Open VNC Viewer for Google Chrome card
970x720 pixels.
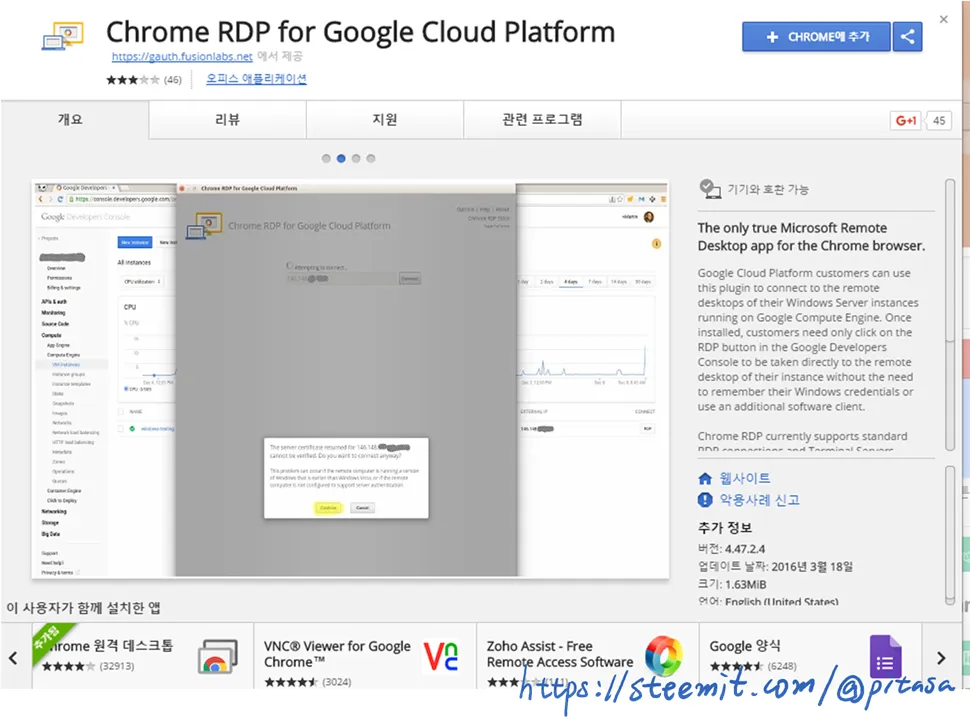click(365, 656)
